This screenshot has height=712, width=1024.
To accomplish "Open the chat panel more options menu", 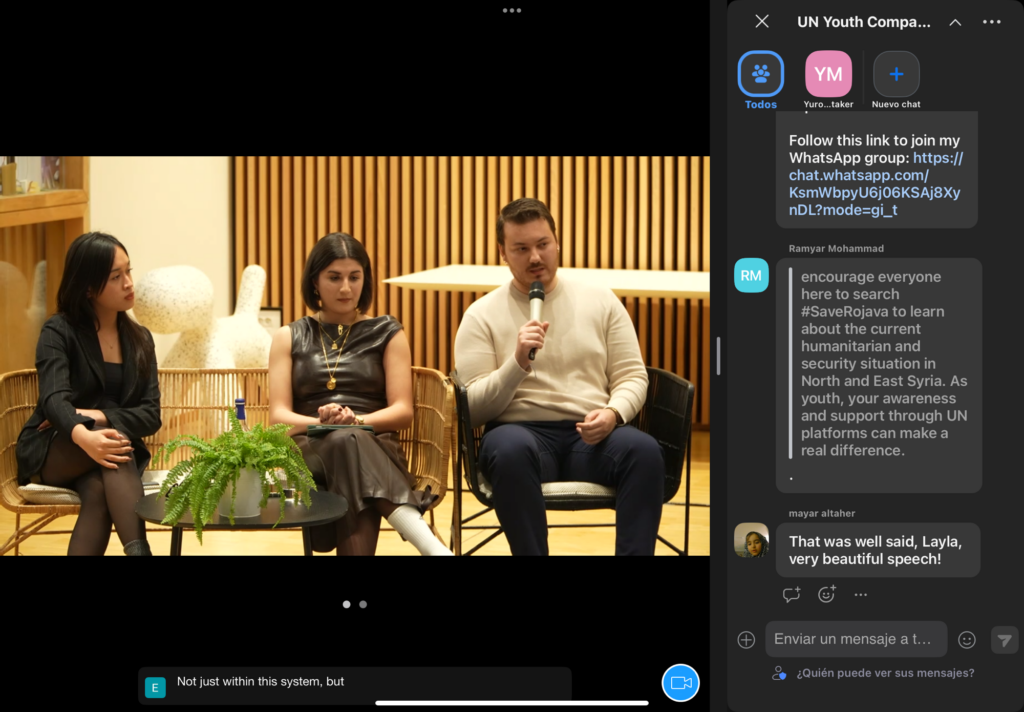I will 991,22.
